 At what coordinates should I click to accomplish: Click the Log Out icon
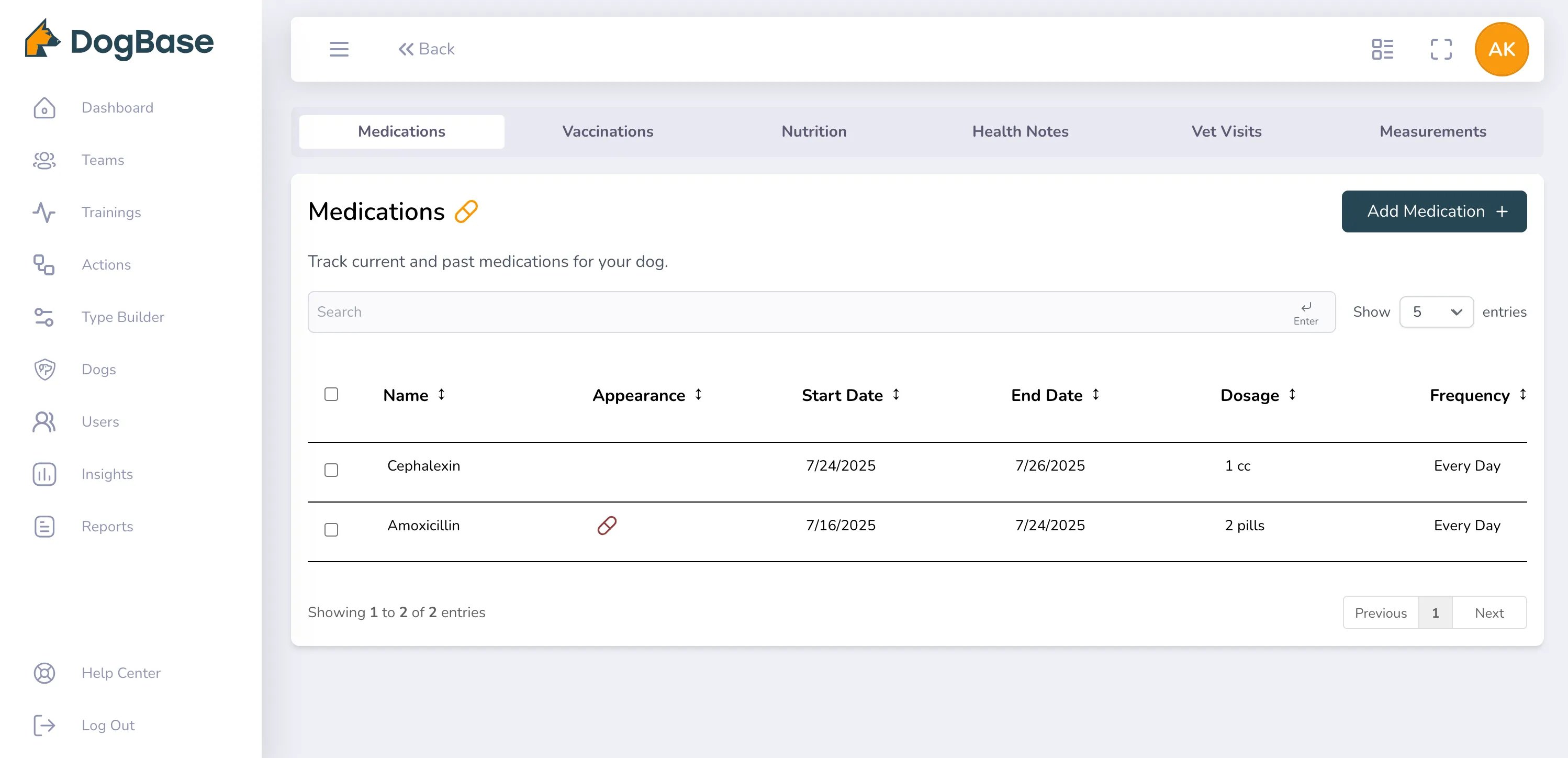[x=44, y=726]
